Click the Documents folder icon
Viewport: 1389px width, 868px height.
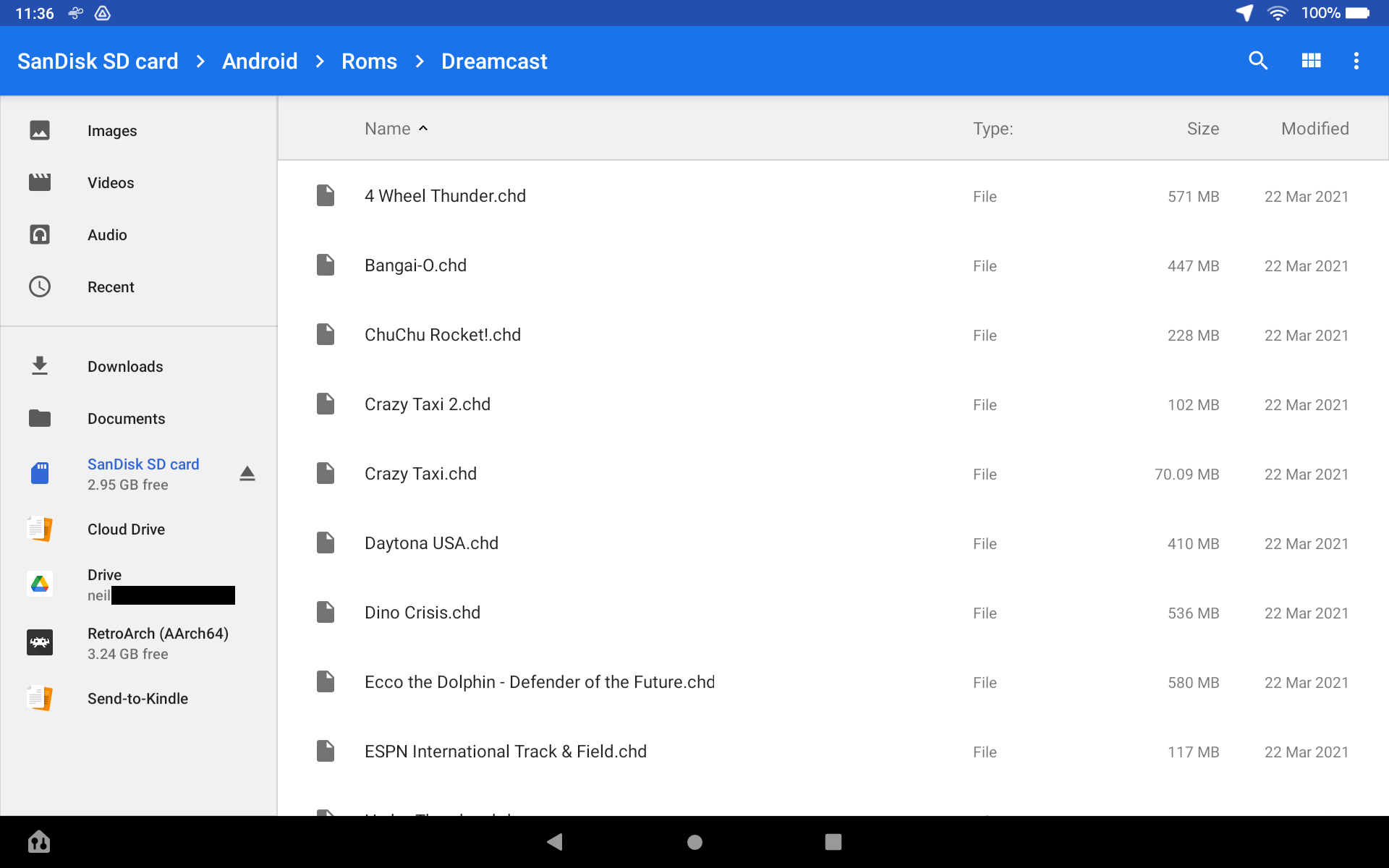point(40,418)
